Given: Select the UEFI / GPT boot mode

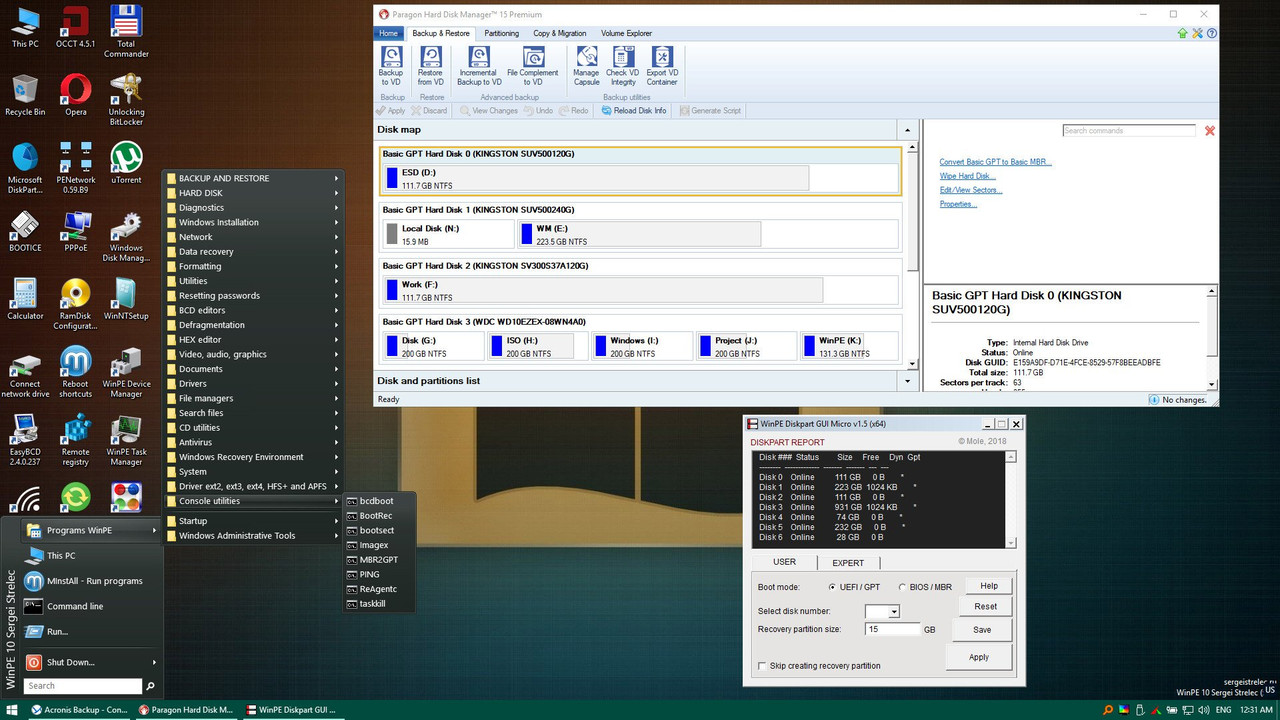Looking at the screenshot, I should [x=833, y=587].
